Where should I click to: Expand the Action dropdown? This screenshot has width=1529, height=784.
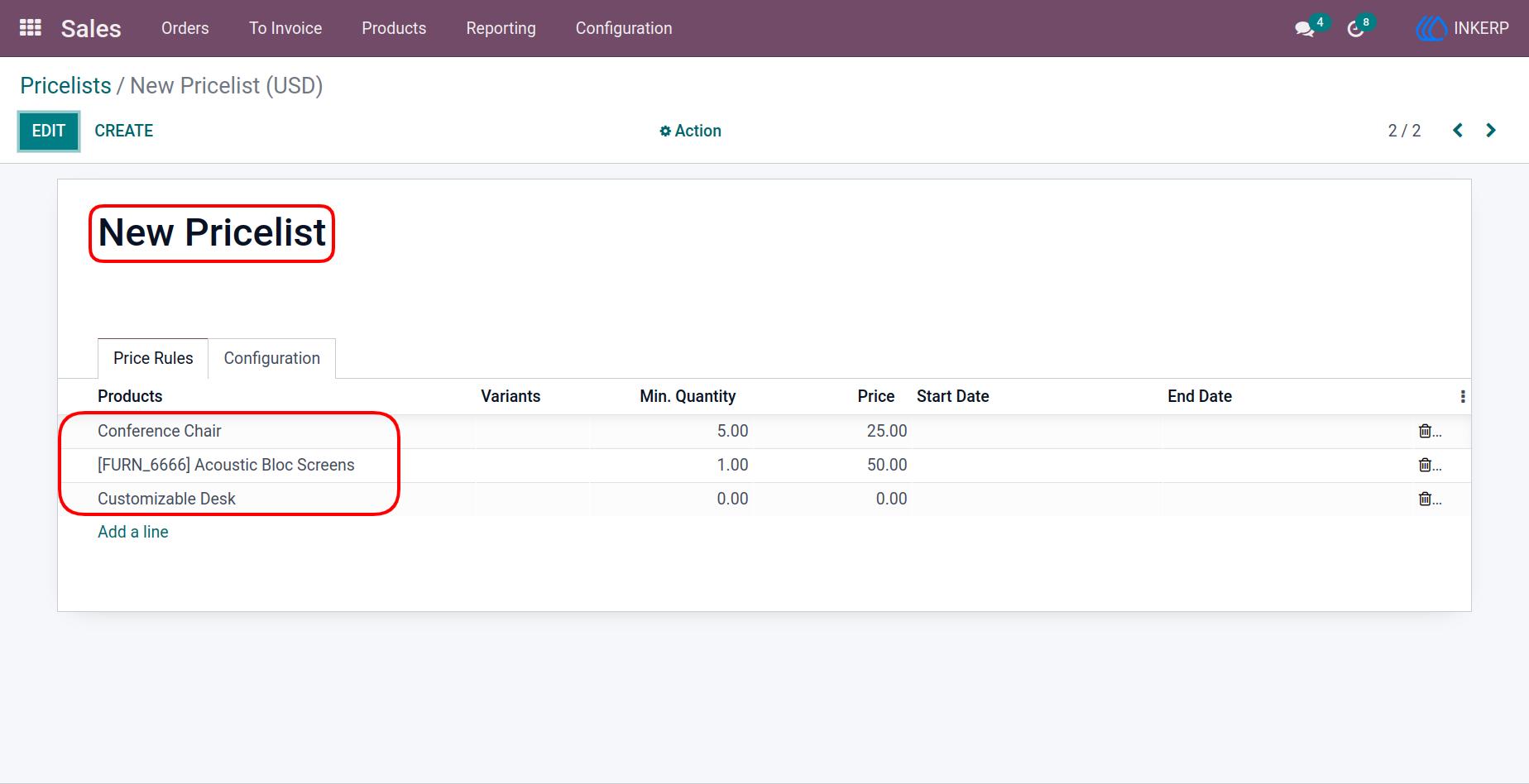click(x=690, y=131)
